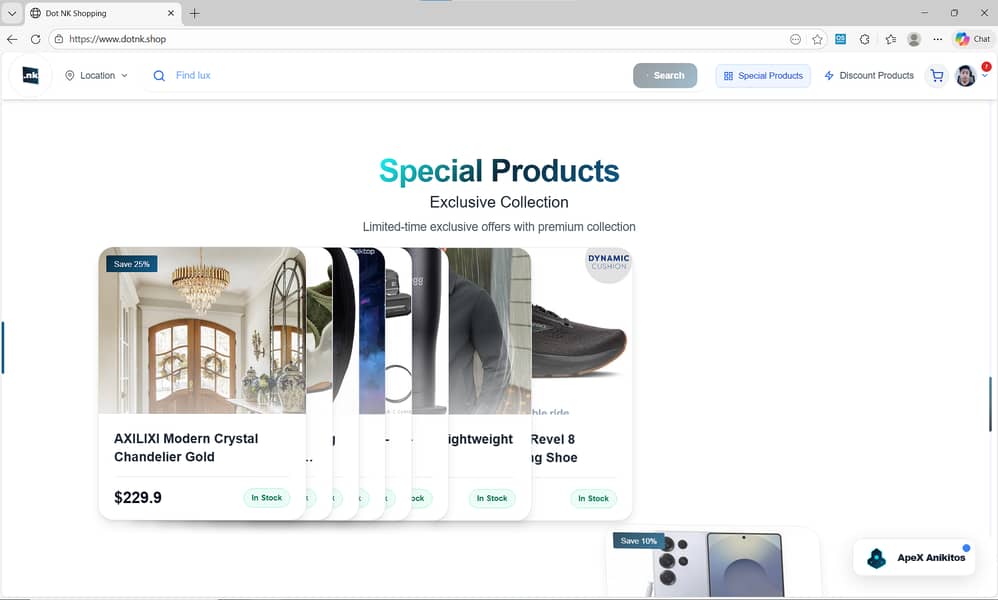Open the Copilot Chat button
The height and width of the screenshot is (600, 998).
pyautogui.click(x=973, y=39)
